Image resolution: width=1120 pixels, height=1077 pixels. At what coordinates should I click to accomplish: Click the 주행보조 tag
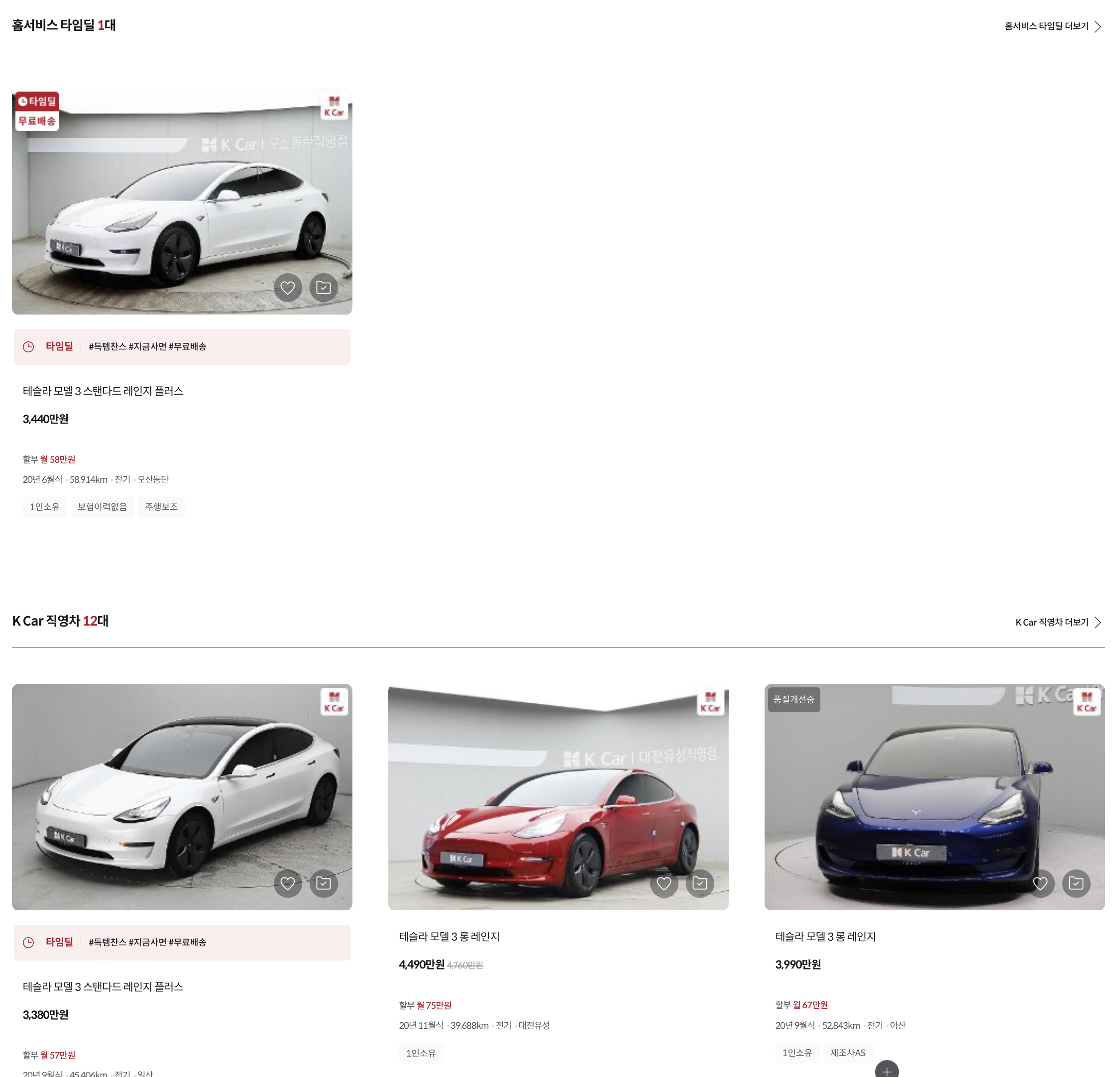(x=161, y=507)
